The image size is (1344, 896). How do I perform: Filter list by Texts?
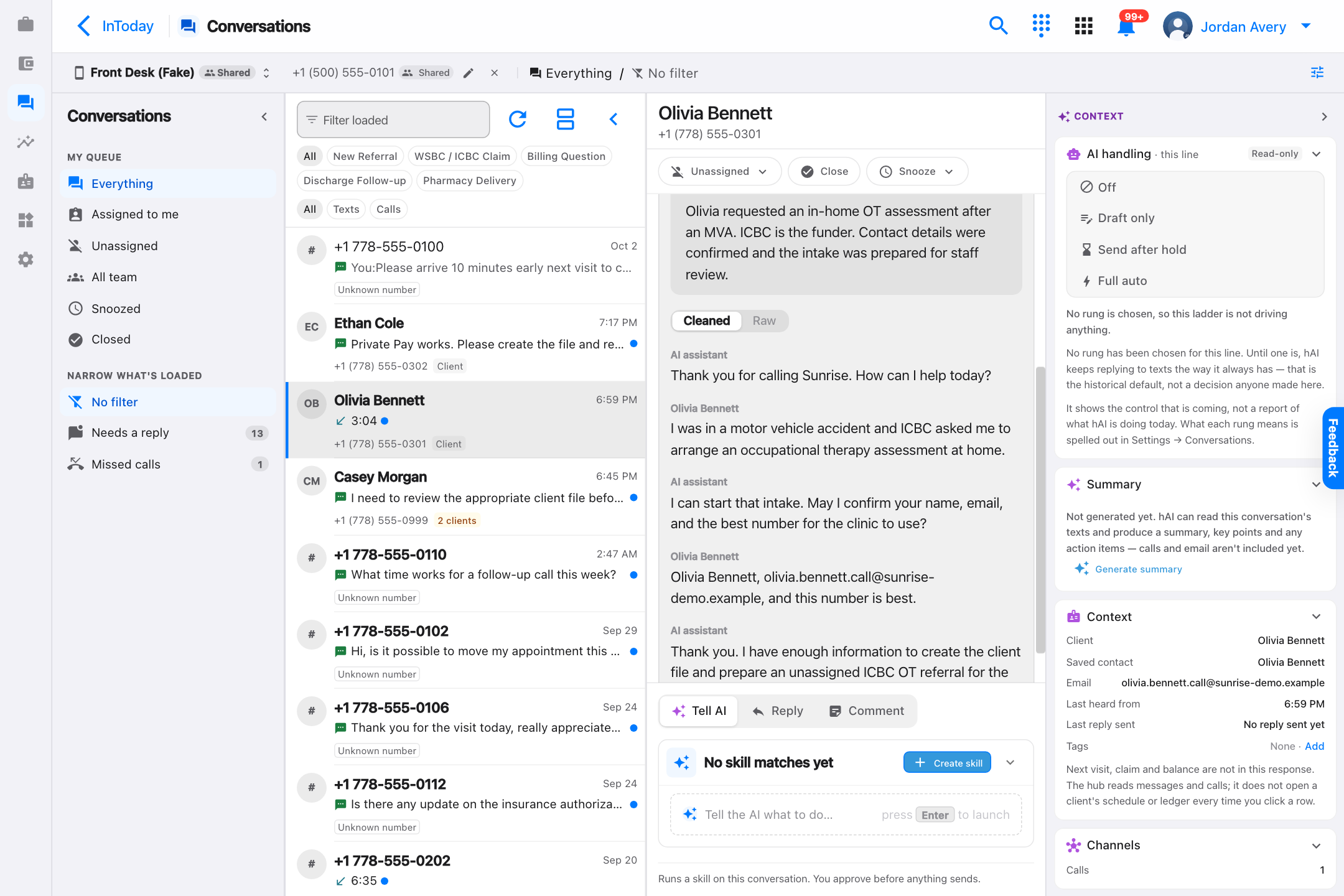tap(346, 209)
